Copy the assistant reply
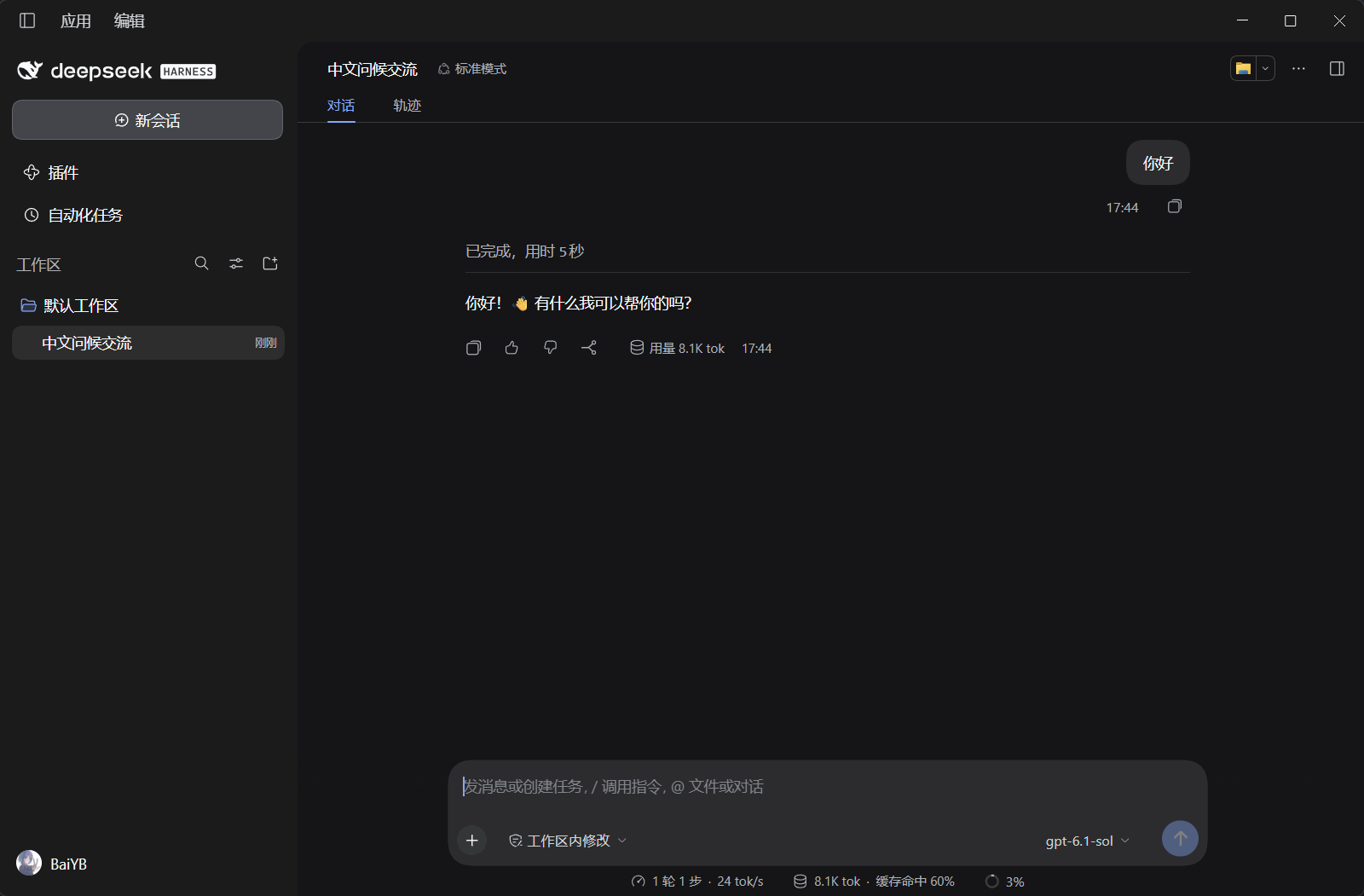This screenshot has height=896, width=1364. coord(474,348)
